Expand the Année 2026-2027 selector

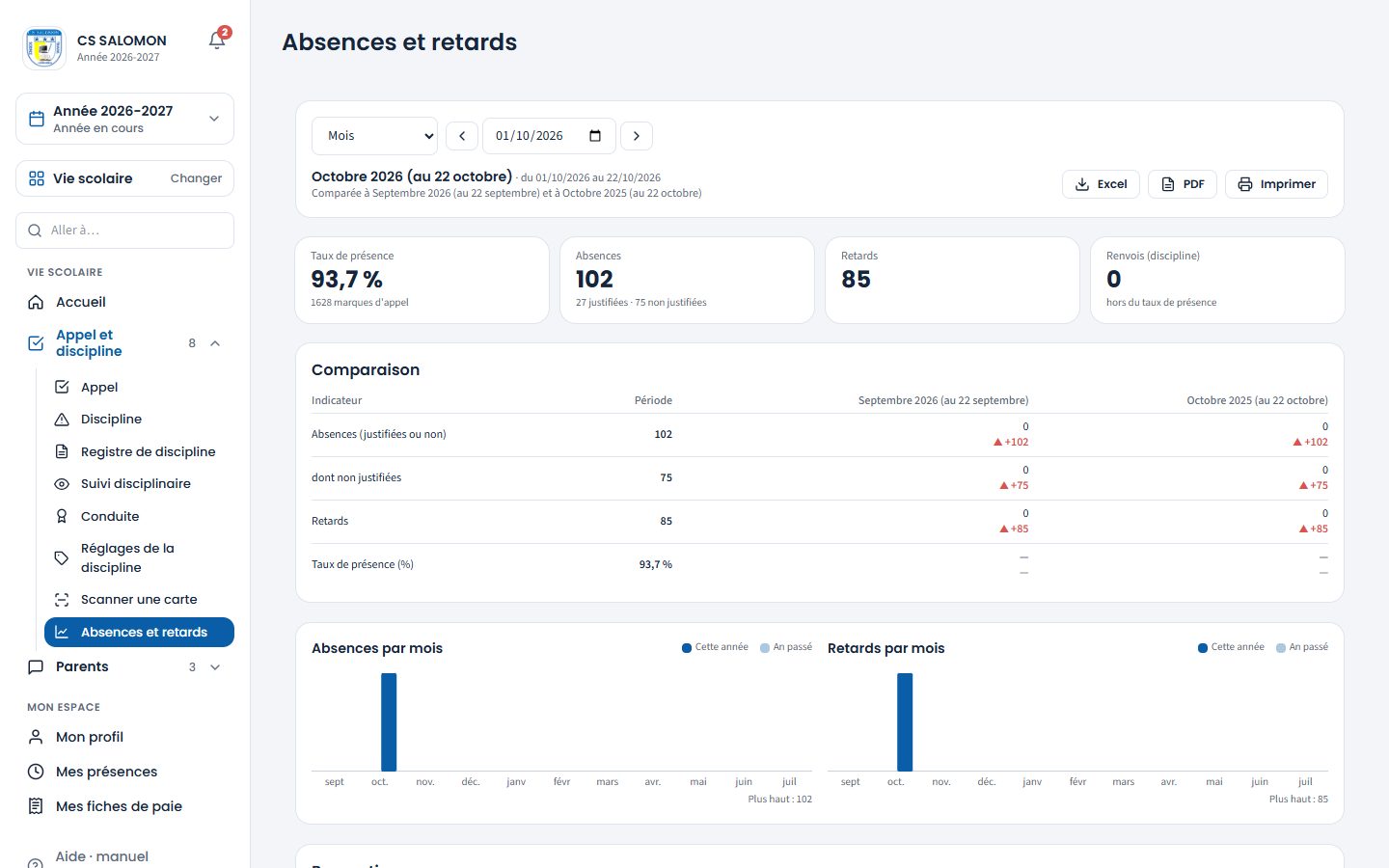124,119
